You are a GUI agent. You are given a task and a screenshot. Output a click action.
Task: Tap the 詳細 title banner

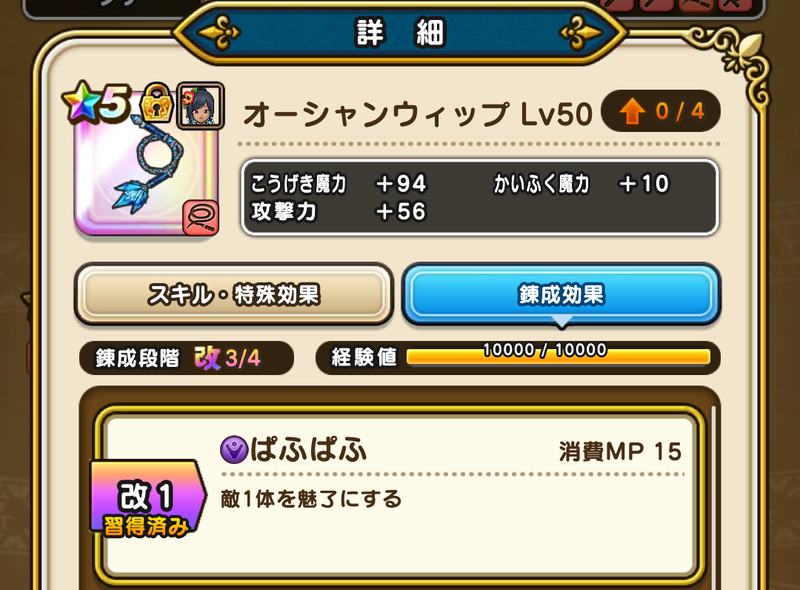[400, 33]
